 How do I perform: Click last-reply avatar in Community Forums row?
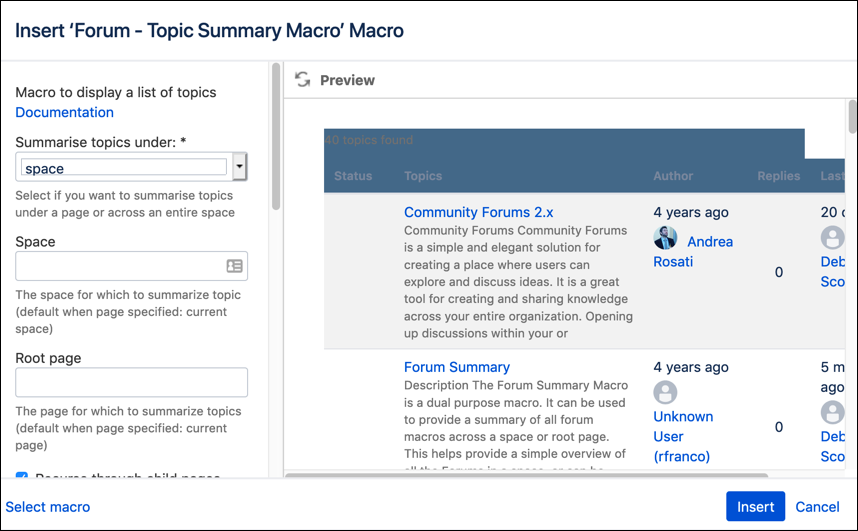tap(832, 238)
